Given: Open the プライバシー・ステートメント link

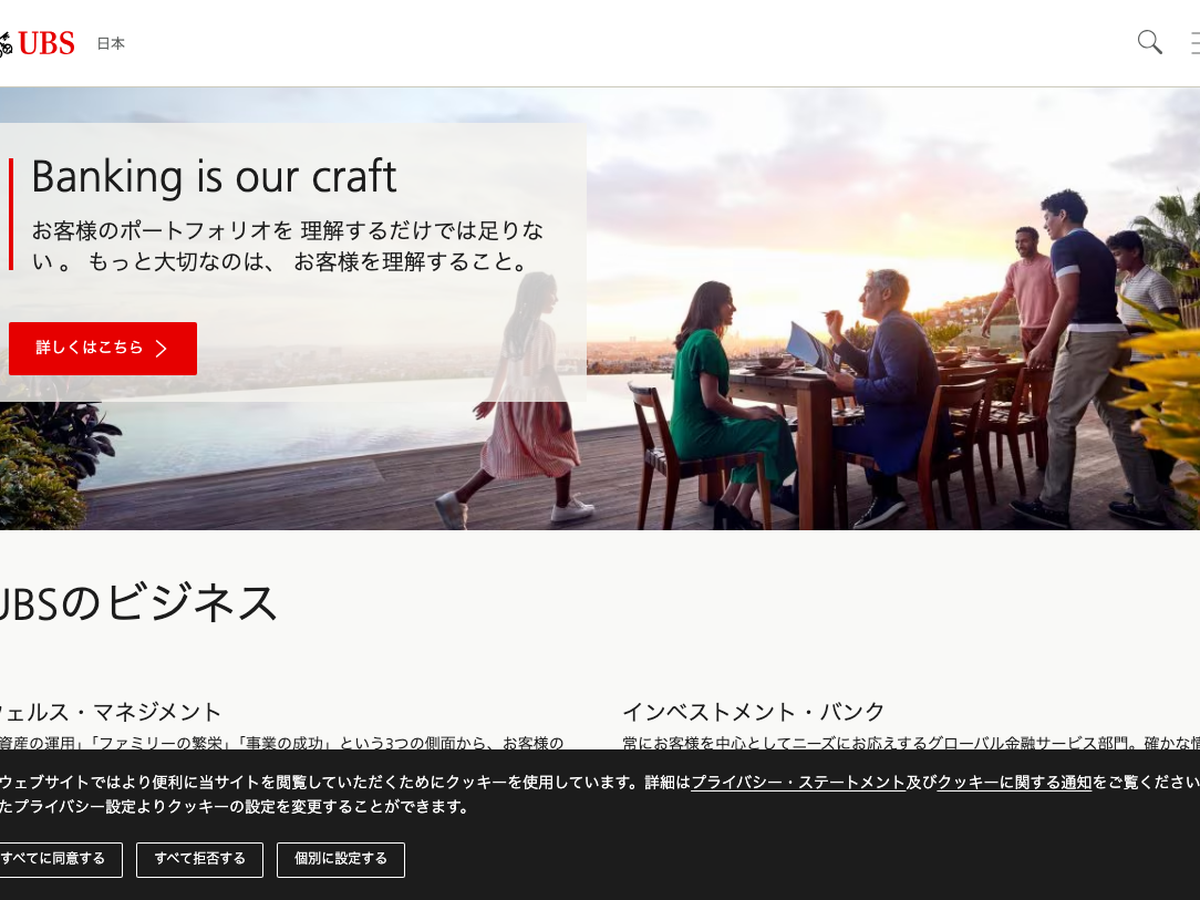Looking at the screenshot, I should coord(798,782).
